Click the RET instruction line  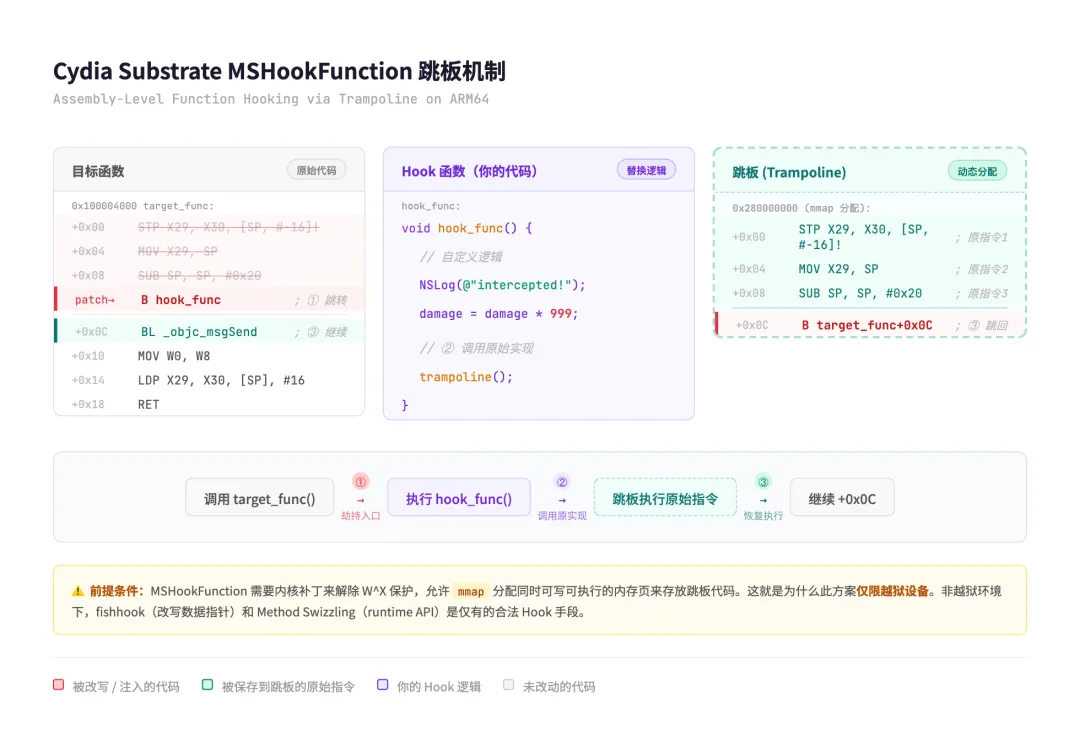point(209,404)
